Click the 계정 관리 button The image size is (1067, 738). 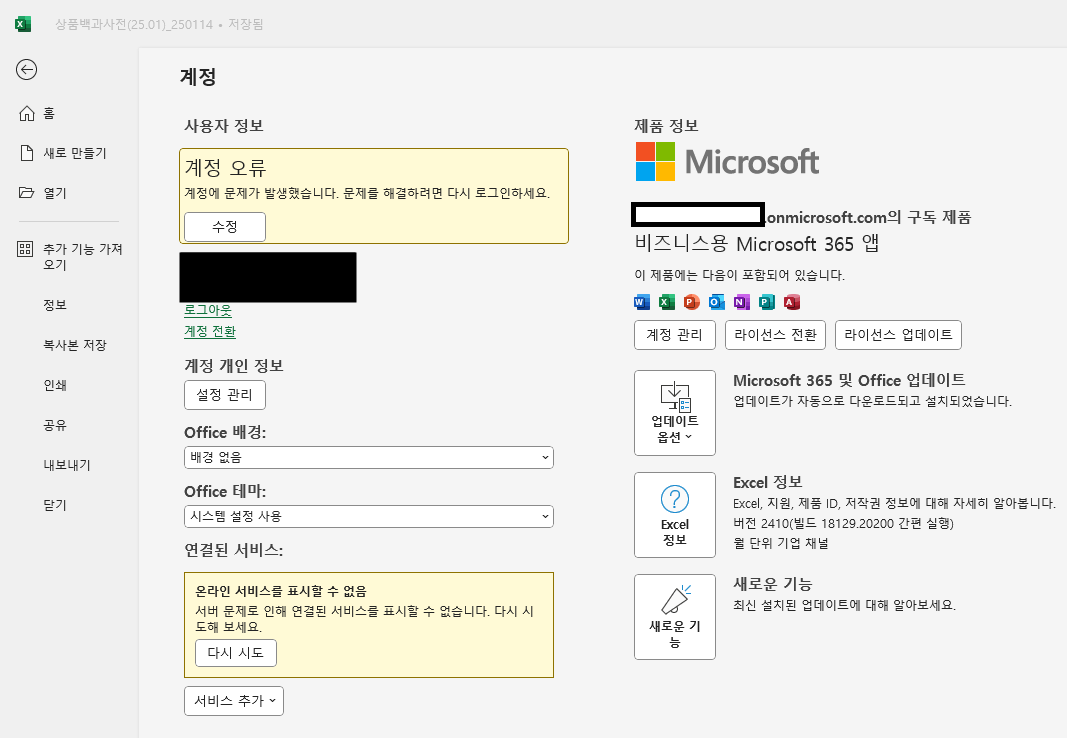[x=674, y=335]
